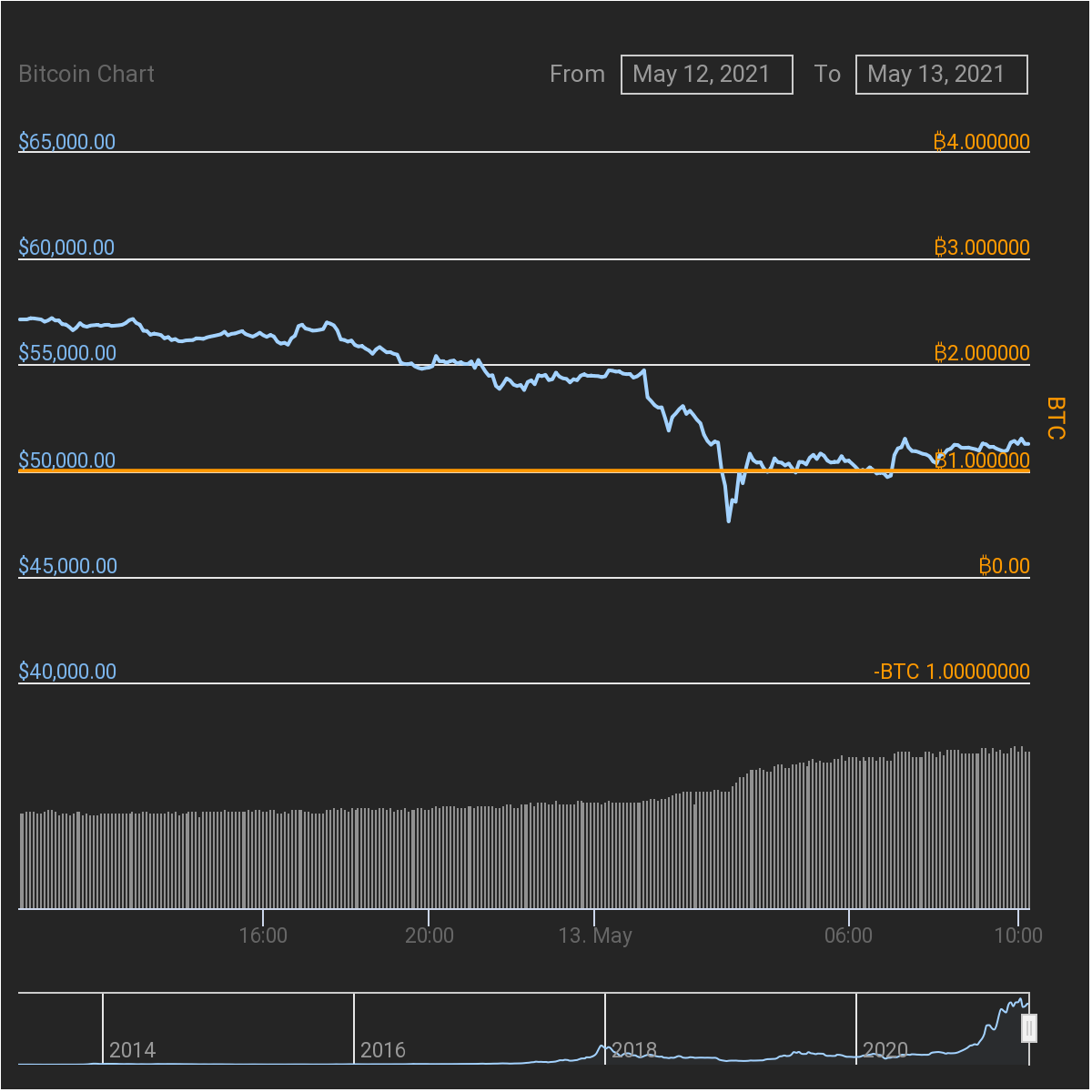Click the vertical BTC axis title
Image resolution: width=1092 pixels, height=1092 pixels.
(1055, 418)
